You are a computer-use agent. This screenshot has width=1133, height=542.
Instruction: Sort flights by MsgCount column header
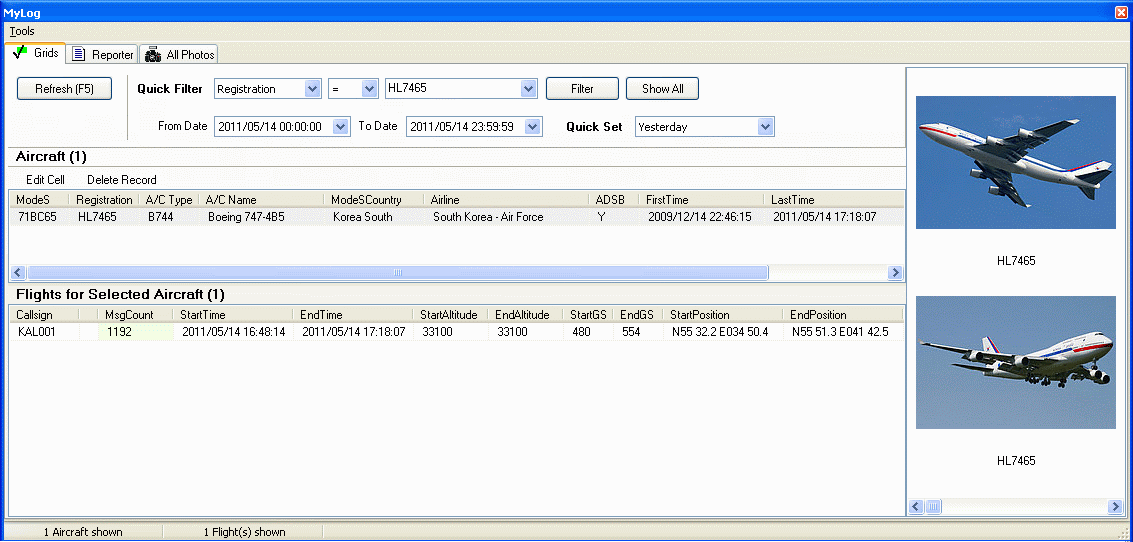(135, 315)
